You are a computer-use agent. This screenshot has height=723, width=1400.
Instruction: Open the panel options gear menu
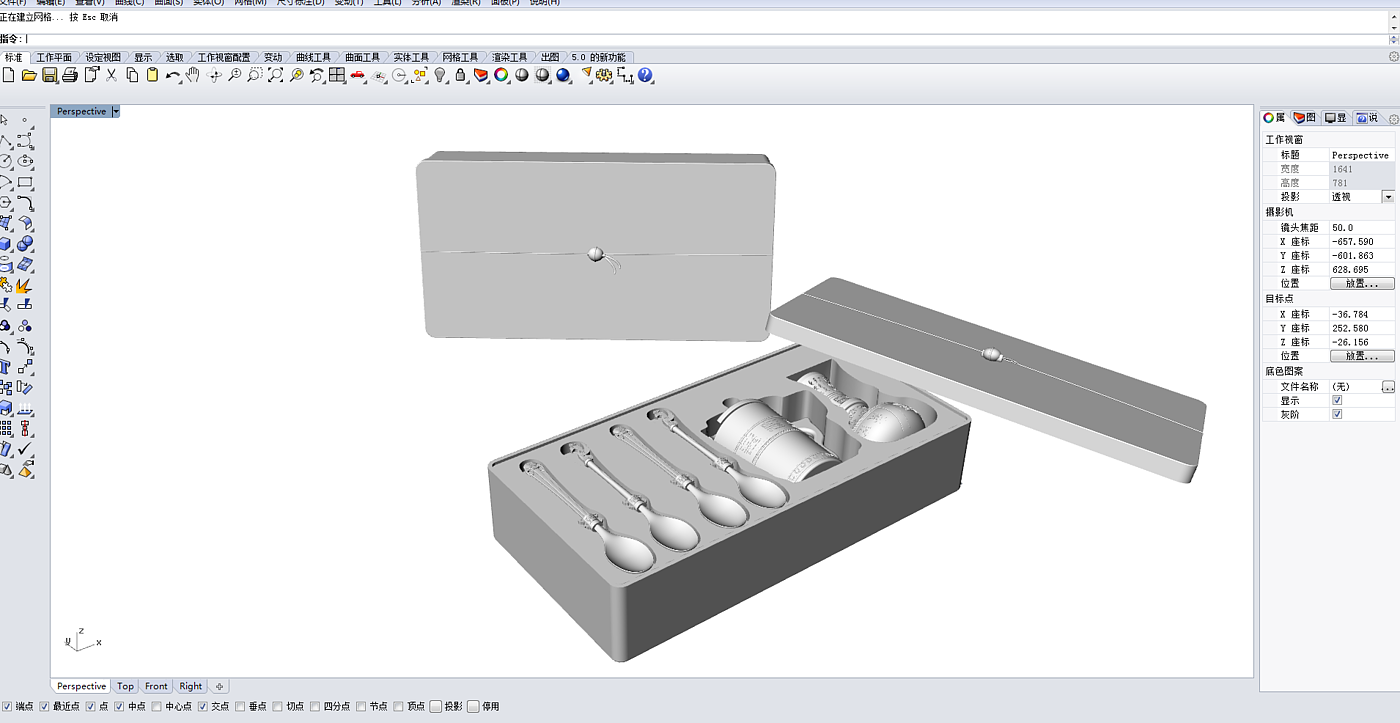1393,119
